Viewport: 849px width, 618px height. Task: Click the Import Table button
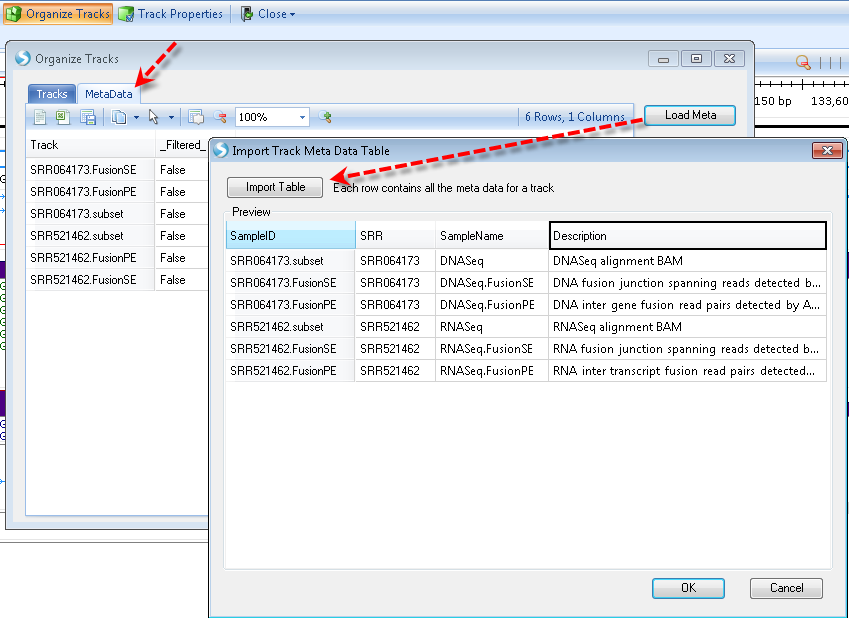coord(275,187)
